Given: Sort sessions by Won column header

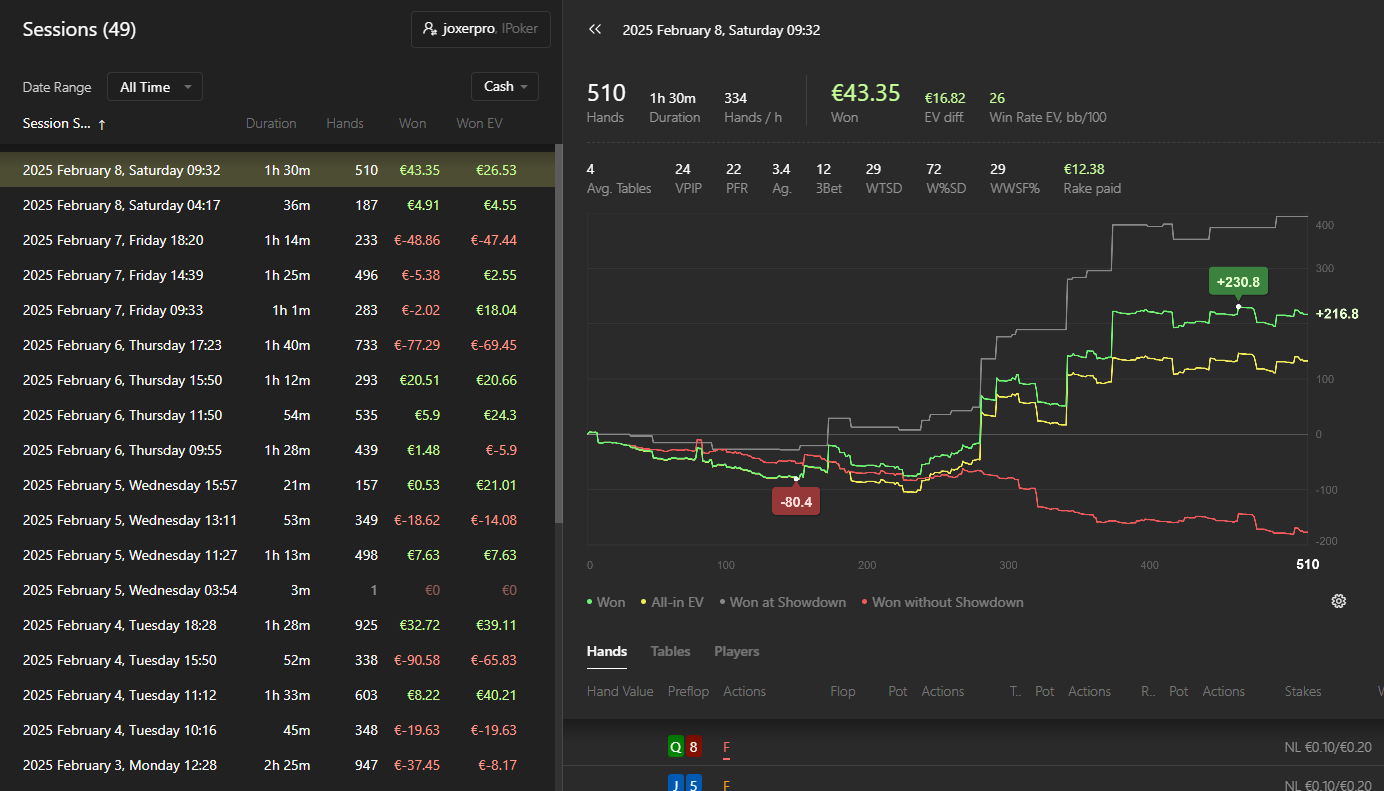Looking at the screenshot, I should [x=412, y=124].
